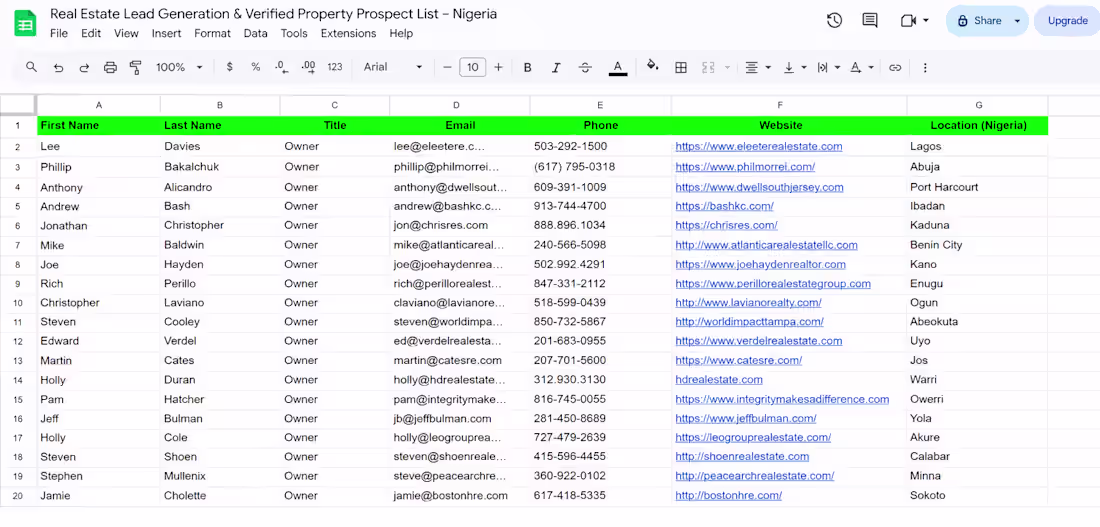The image size is (1100, 527).
Task: Open the Google Sheets home icon
Action: (25, 23)
